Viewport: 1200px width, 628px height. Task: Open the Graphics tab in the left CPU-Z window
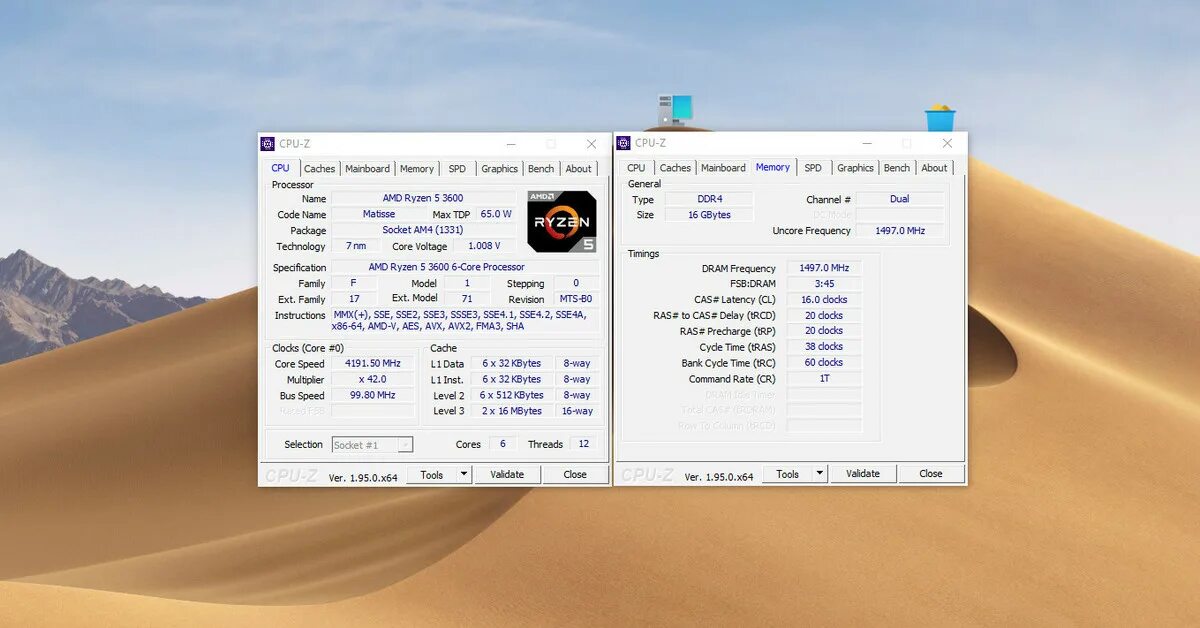pos(499,169)
